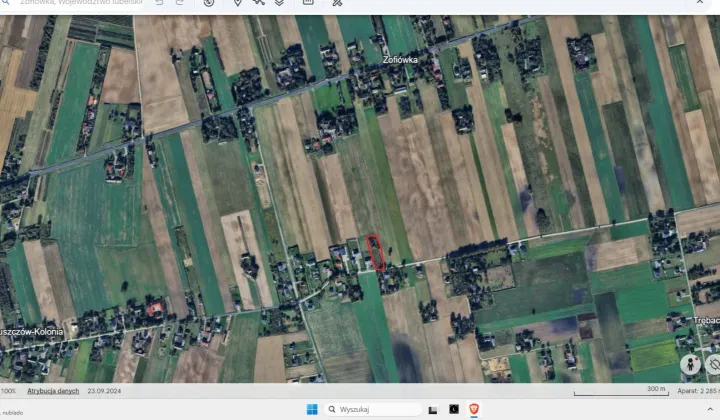The width and height of the screenshot is (720, 420).
Task: Click the circular icon left of the placemark pin
Action: [209, 3]
